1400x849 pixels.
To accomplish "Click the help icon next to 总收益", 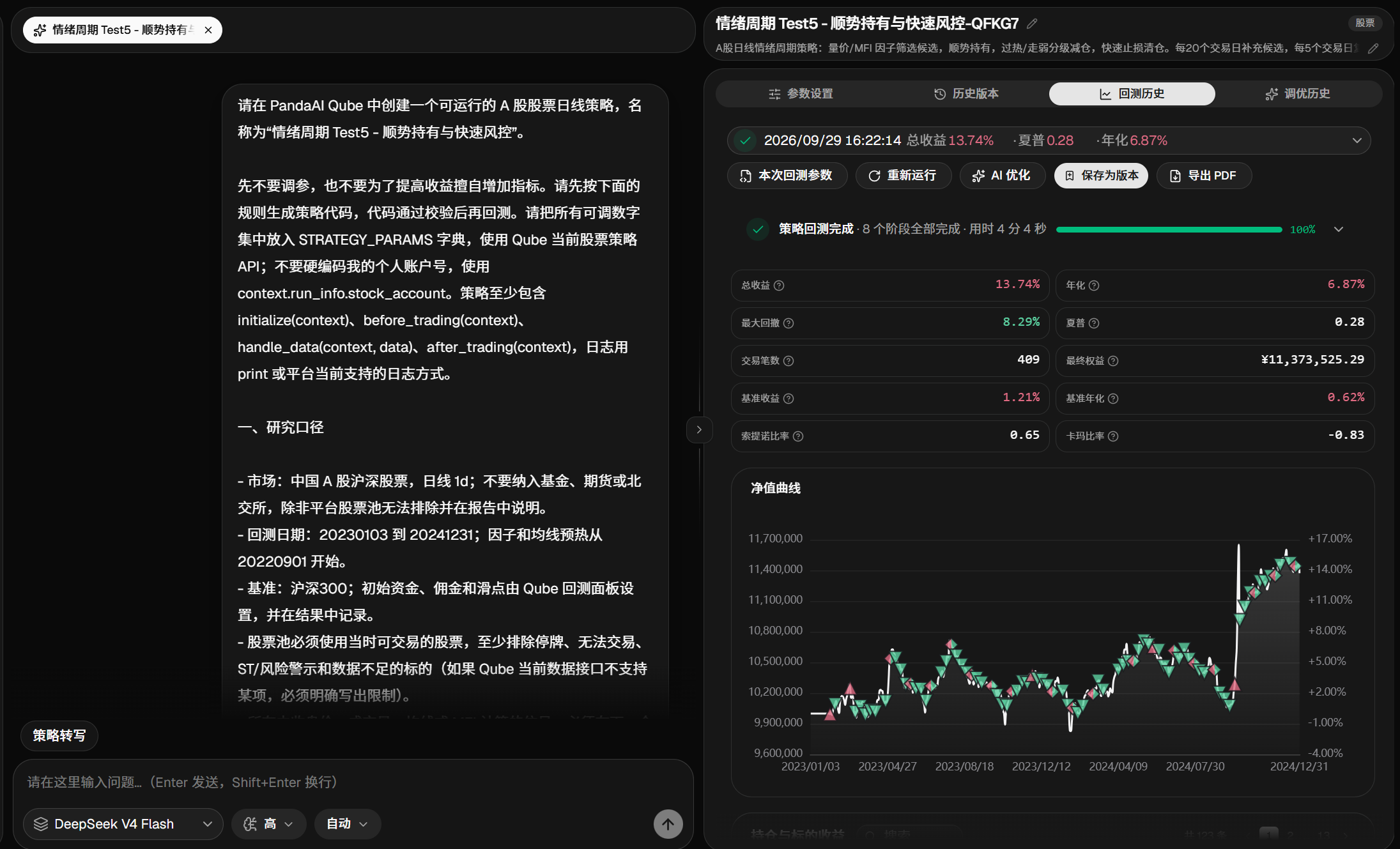I will (779, 286).
